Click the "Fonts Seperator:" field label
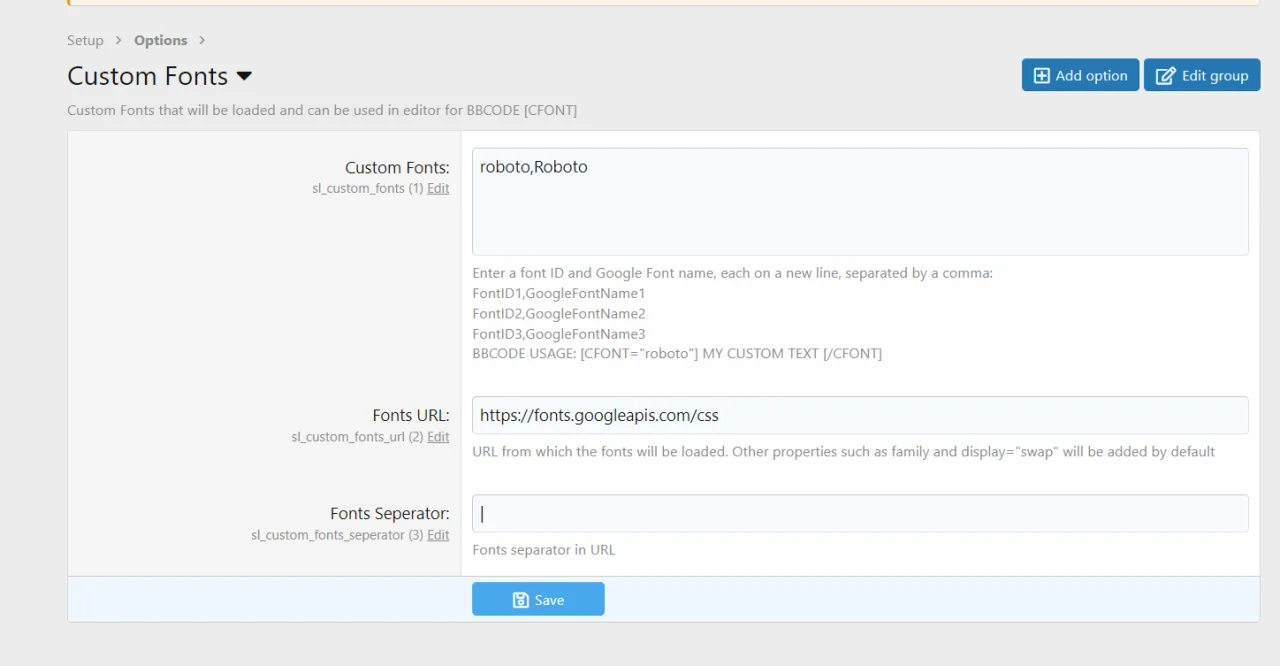1280x666 pixels. pyautogui.click(x=389, y=513)
